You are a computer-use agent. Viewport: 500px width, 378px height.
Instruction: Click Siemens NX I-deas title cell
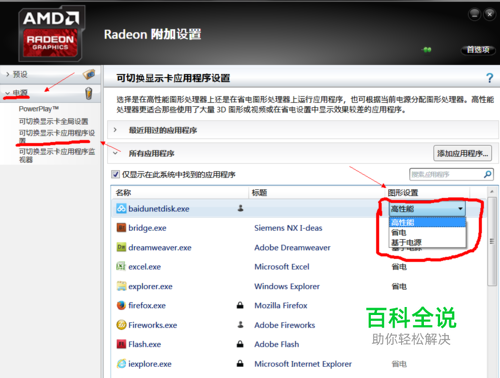coord(288,228)
